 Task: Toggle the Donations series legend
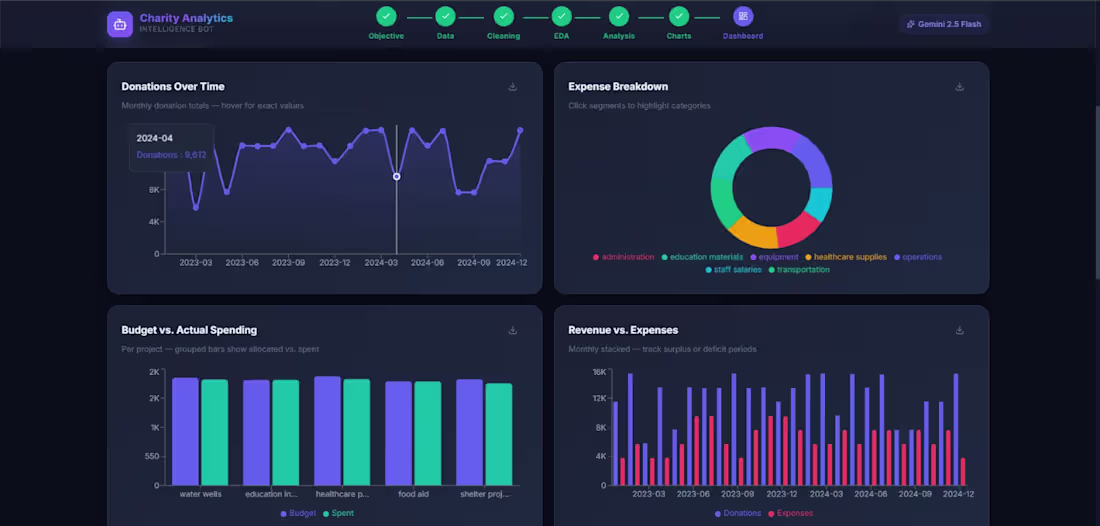(x=738, y=513)
